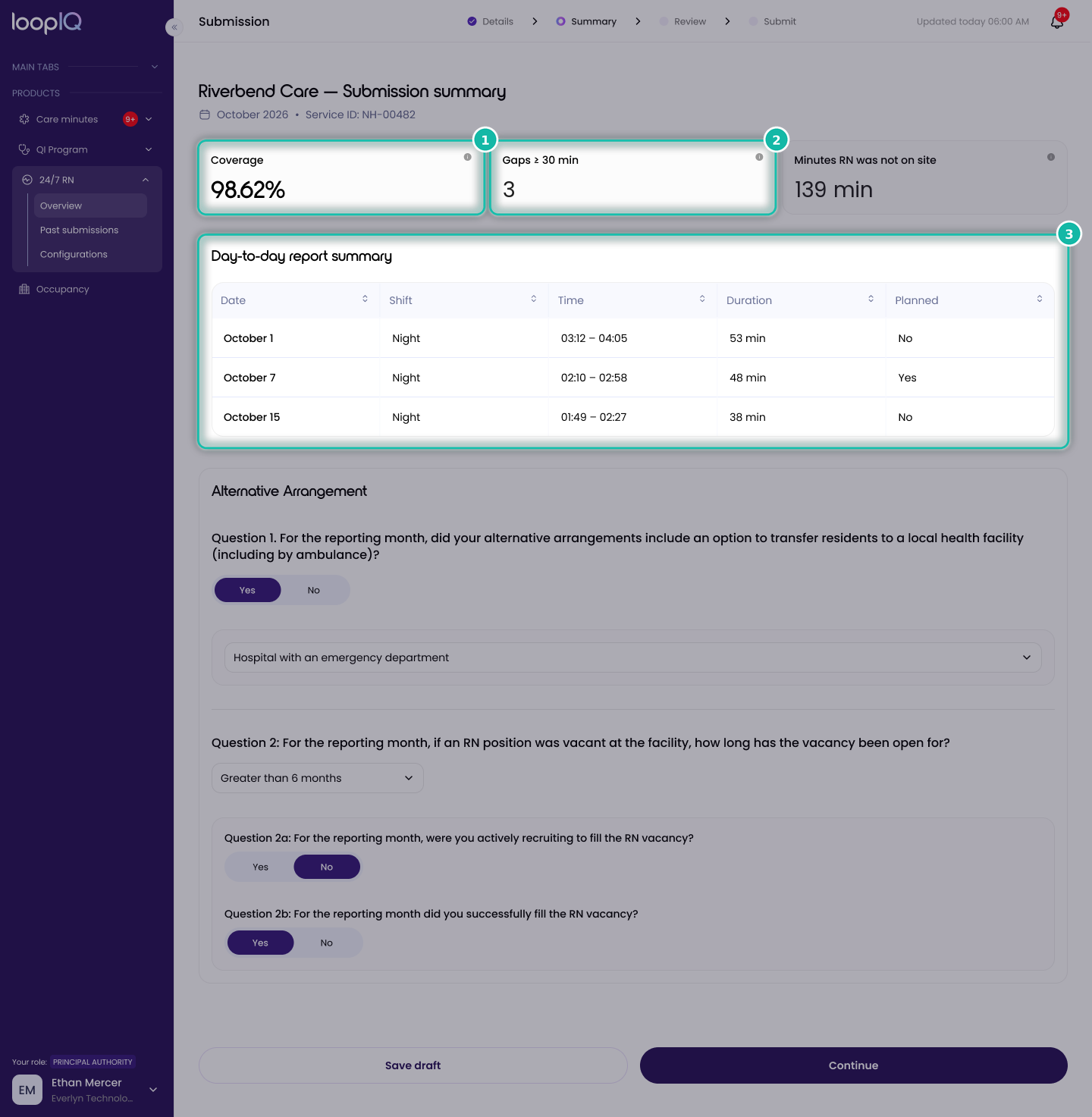Click the Minutes RN not on site info icon
Viewport: 1092px width, 1117px height.
[x=1051, y=157]
